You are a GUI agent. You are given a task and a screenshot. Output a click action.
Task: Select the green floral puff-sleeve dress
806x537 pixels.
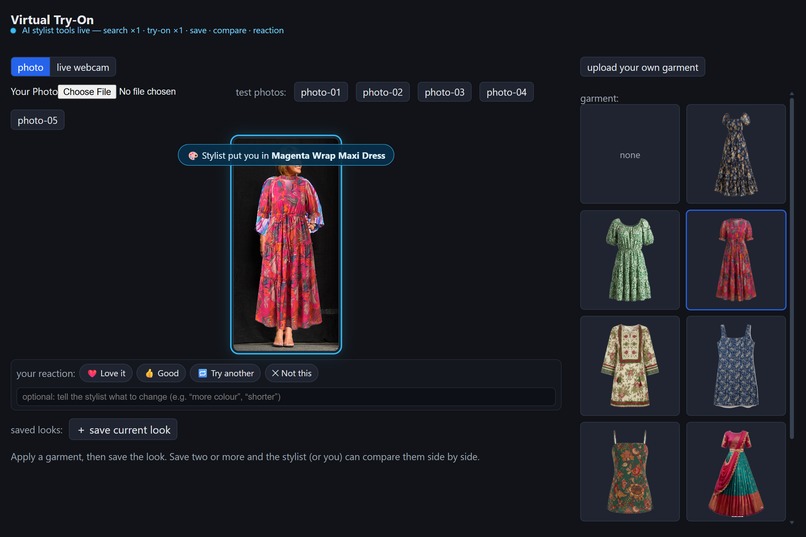tap(630, 260)
